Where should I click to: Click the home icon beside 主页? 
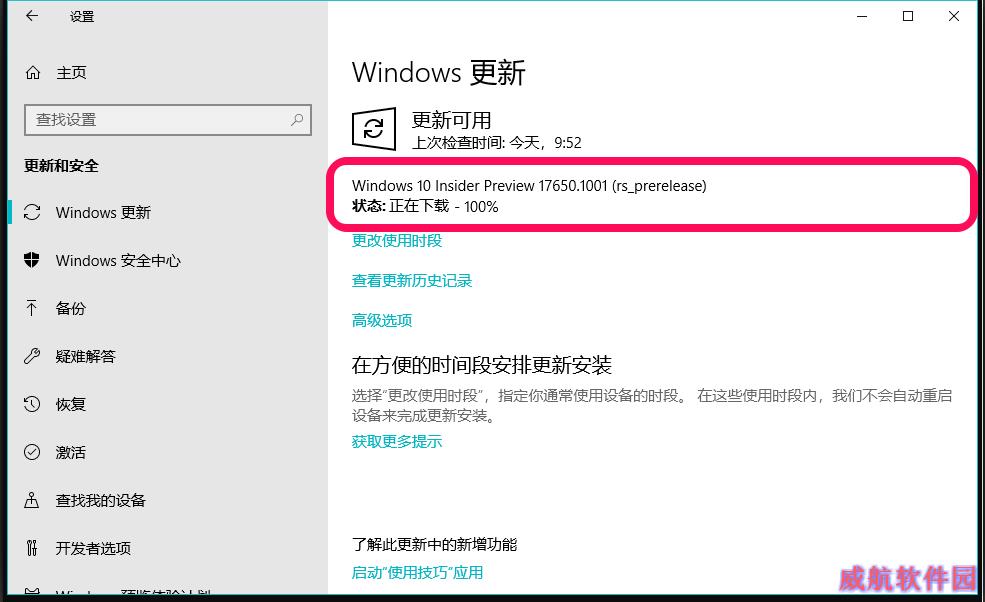coord(33,73)
